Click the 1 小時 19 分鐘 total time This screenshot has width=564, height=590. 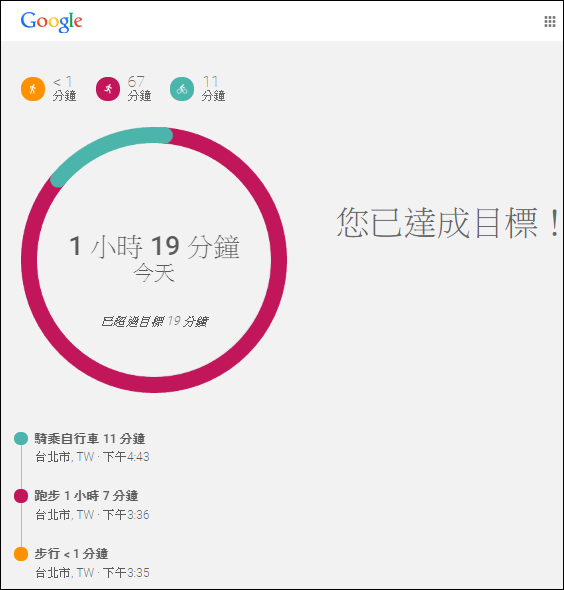(154, 247)
